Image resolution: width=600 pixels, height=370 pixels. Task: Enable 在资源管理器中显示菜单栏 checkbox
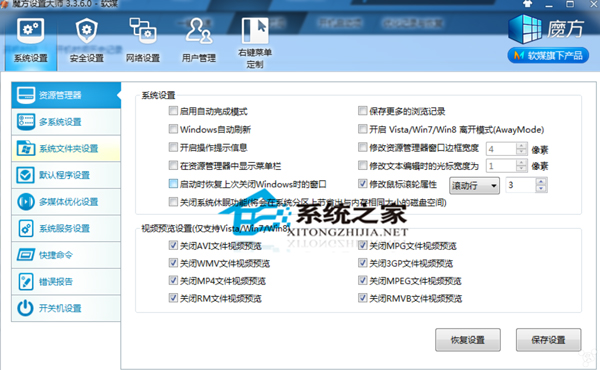pyautogui.click(x=173, y=166)
